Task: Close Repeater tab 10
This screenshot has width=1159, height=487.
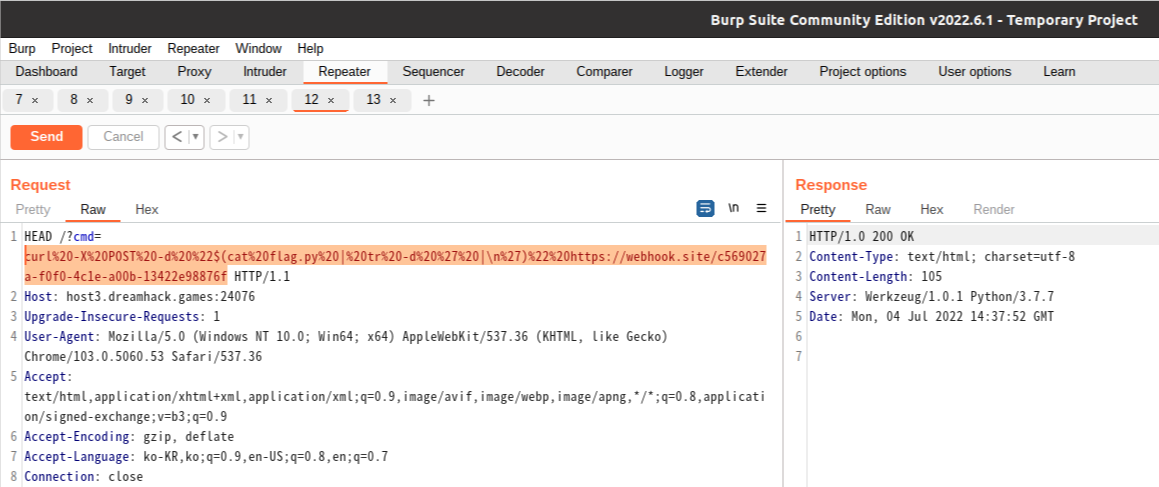Action: click(x=207, y=100)
